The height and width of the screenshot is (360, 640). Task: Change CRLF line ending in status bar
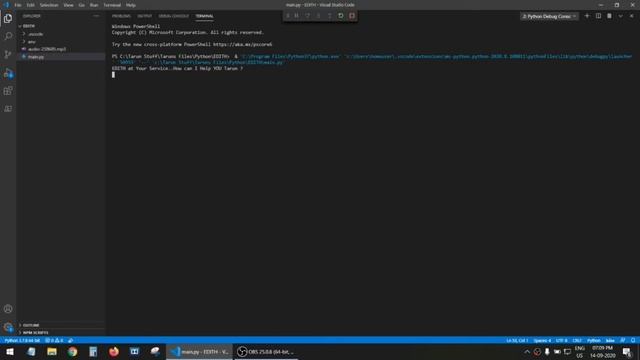(x=577, y=340)
